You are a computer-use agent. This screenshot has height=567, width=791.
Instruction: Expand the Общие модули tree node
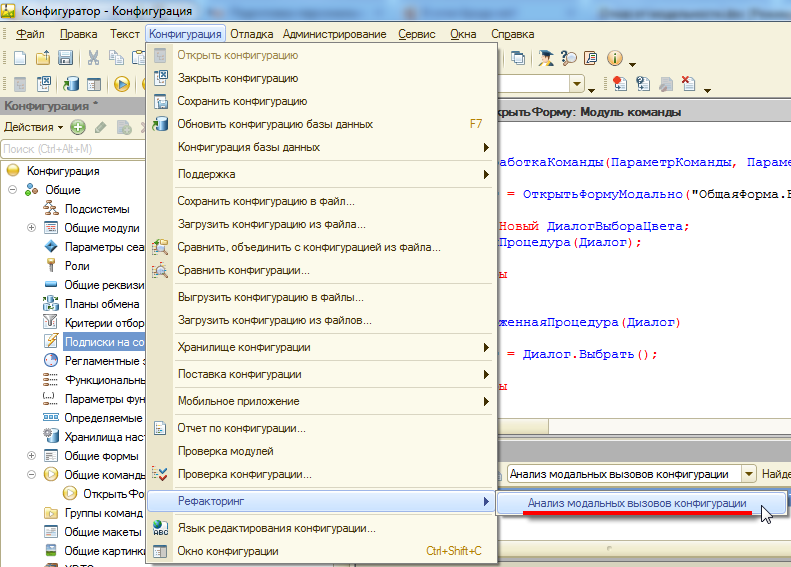click(31, 228)
